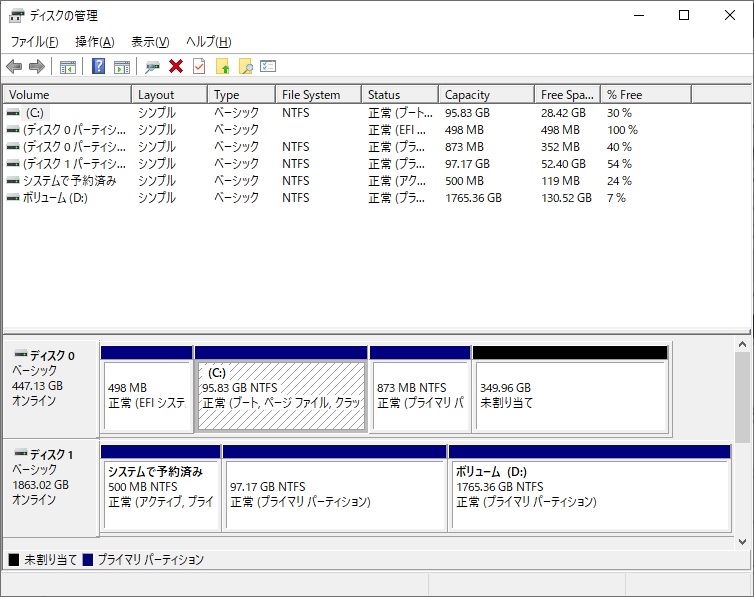
Task: Click the blue プライマリ パーティション legend swatch
Action: pyautogui.click(x=88, y=560)
